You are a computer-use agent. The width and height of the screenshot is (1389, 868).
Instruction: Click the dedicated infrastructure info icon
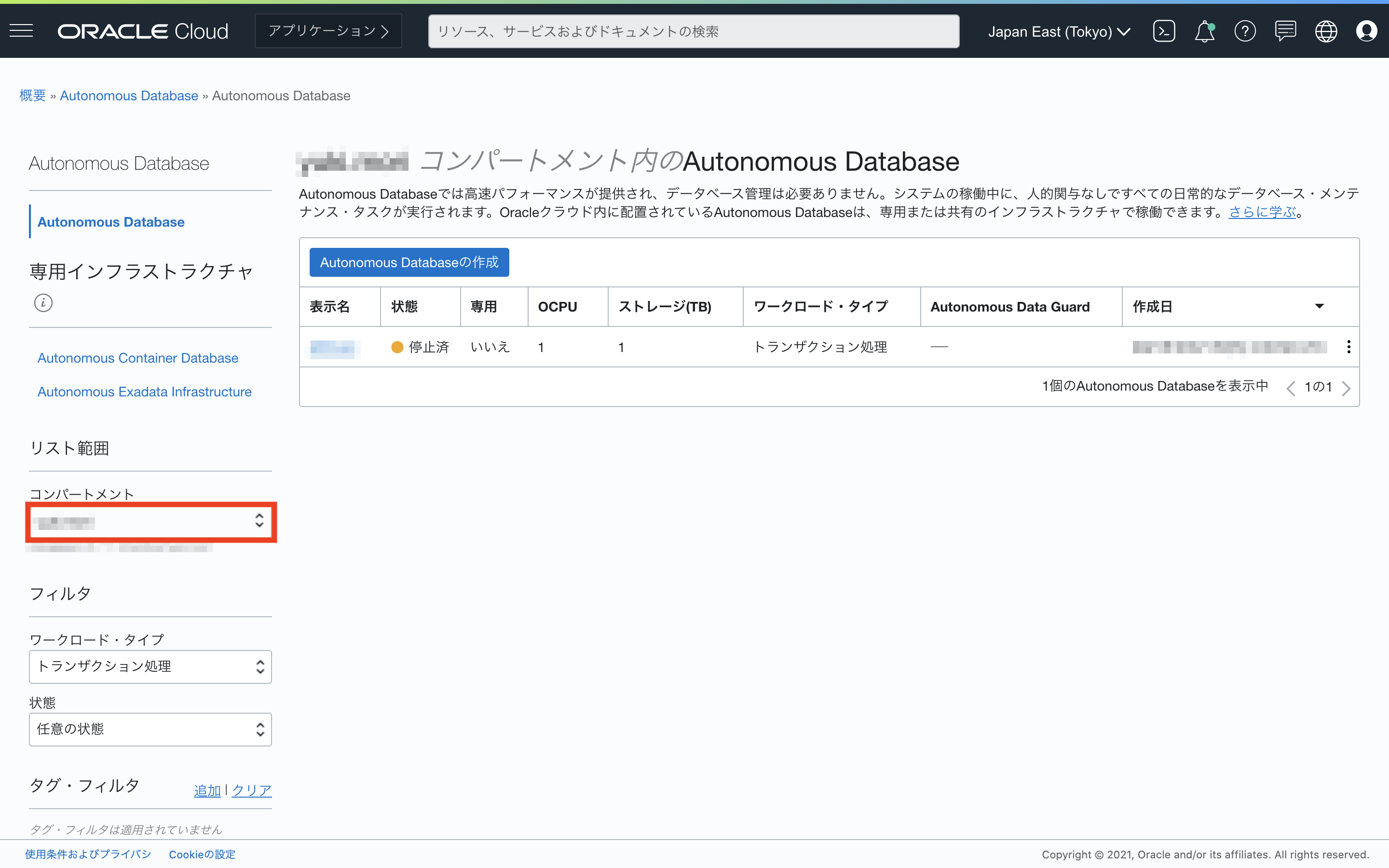[43, 302]
